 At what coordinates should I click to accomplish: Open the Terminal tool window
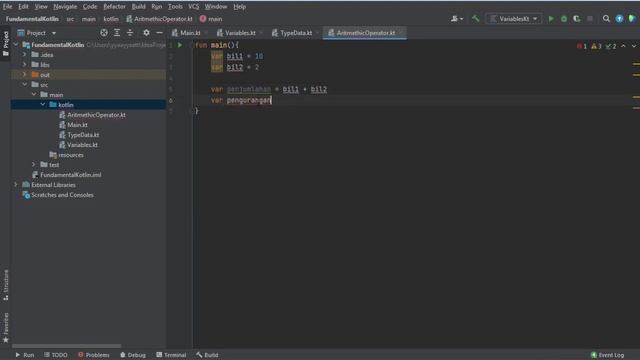[171, 355]
